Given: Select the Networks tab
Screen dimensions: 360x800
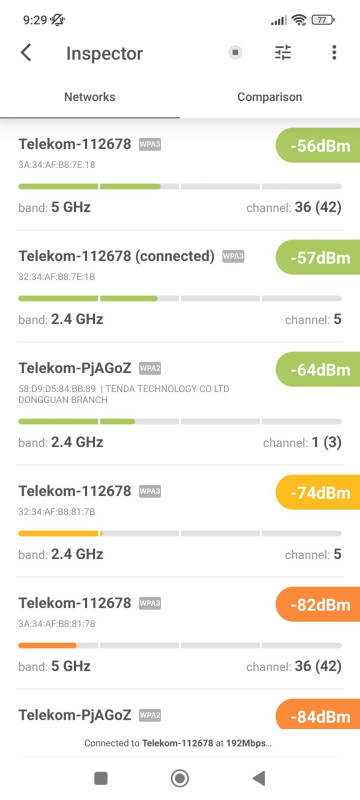Looking at the screenshot, I should 90,97.
